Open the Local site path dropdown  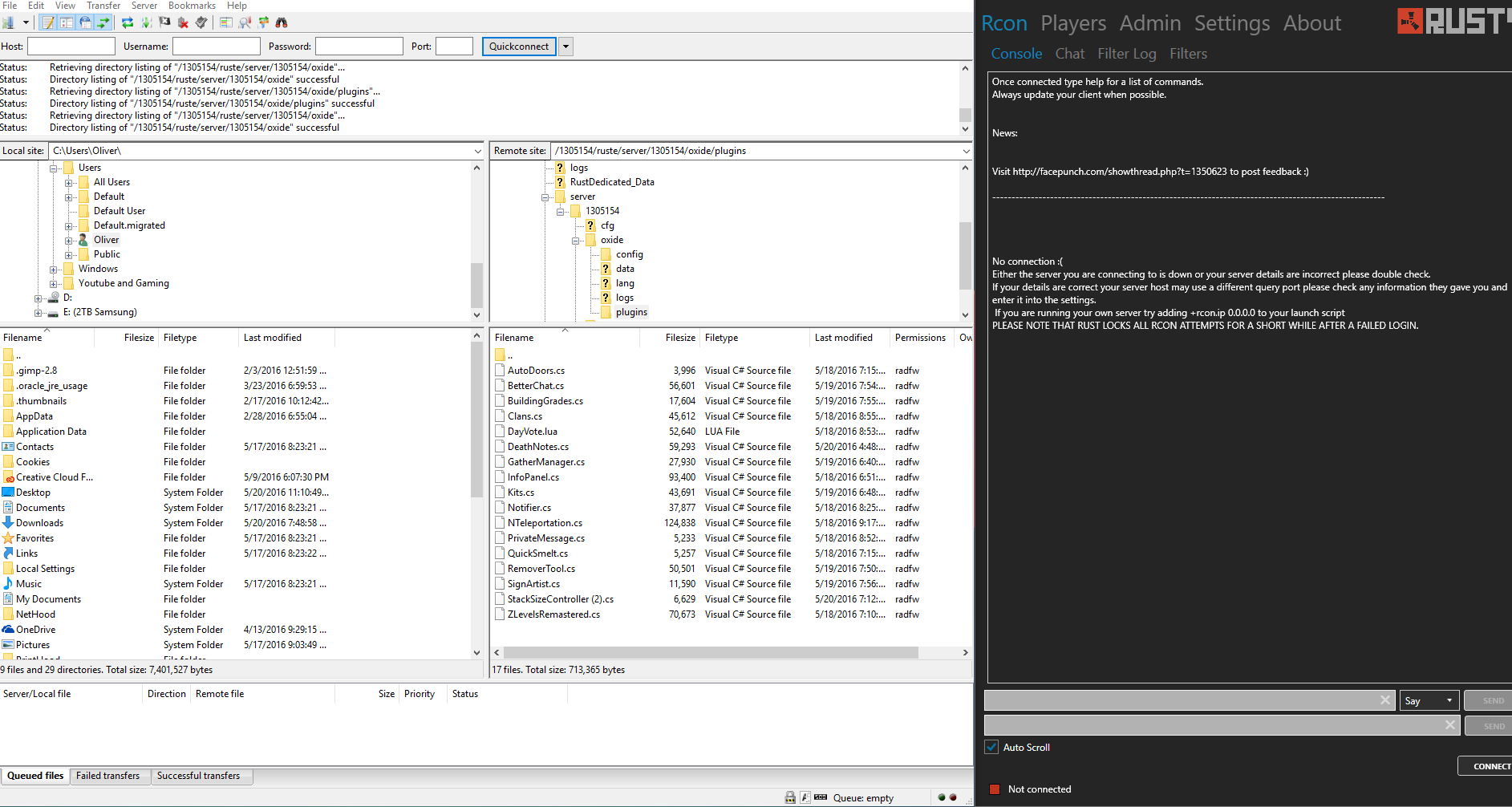pyautogui.click(x=478, y=151)
